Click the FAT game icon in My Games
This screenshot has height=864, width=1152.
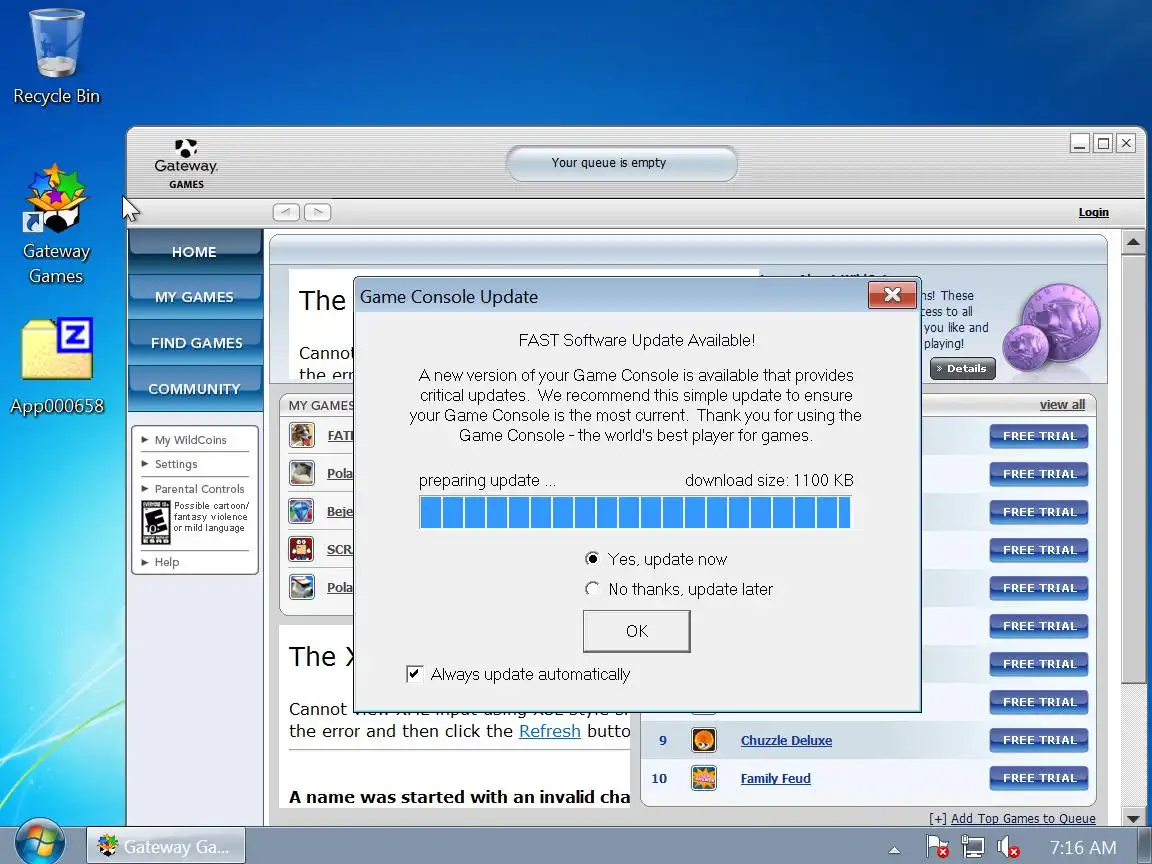tap(301, 435)
